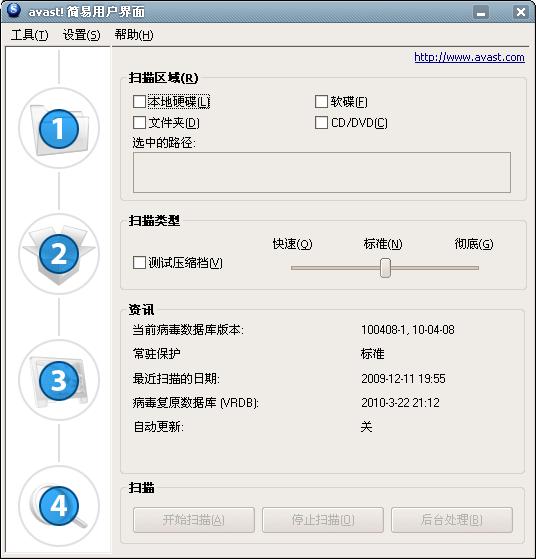Click the 停止扫描(O) button
This screenshot has width=536, height=559.
[323, 520]
